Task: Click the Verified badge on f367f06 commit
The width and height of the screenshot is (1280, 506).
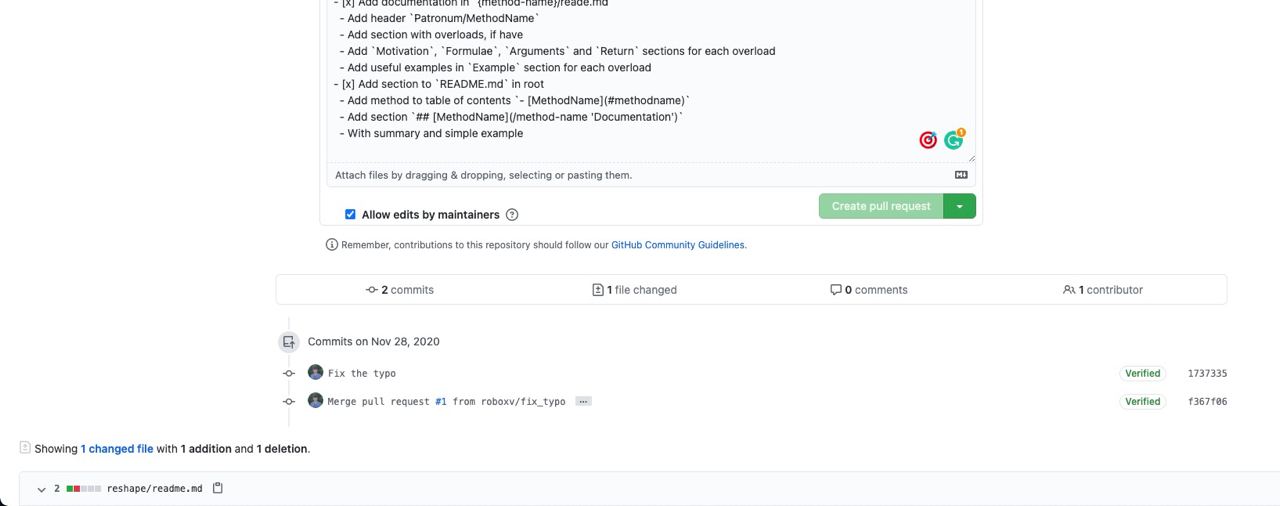Action: click(x=1142, y=401)
